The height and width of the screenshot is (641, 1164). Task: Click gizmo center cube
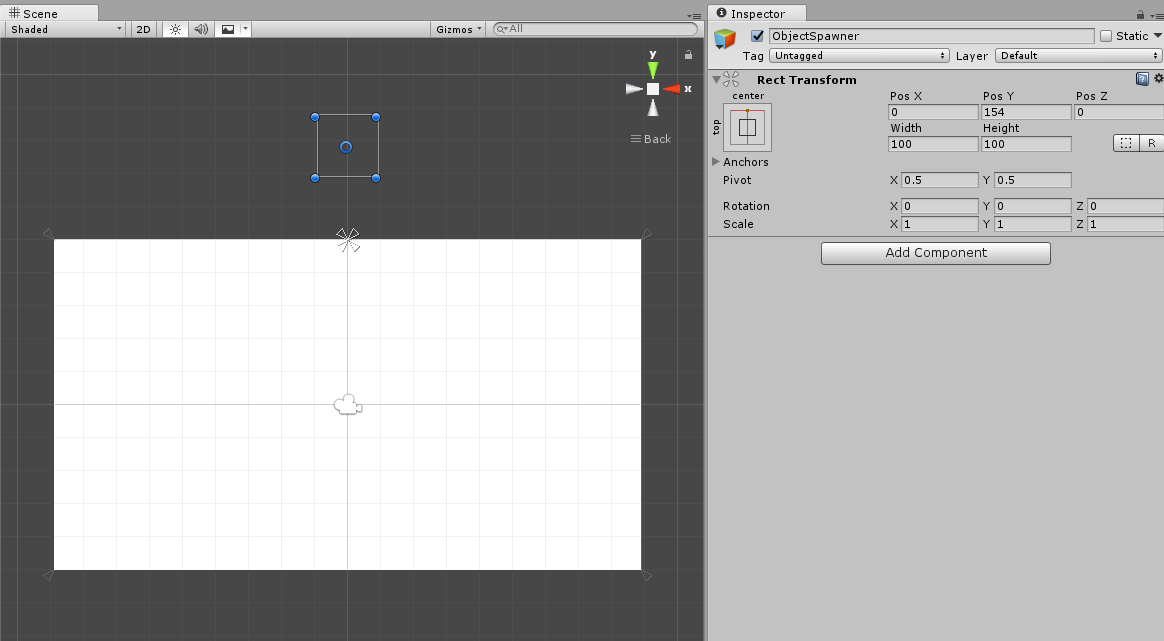point(653,89)
